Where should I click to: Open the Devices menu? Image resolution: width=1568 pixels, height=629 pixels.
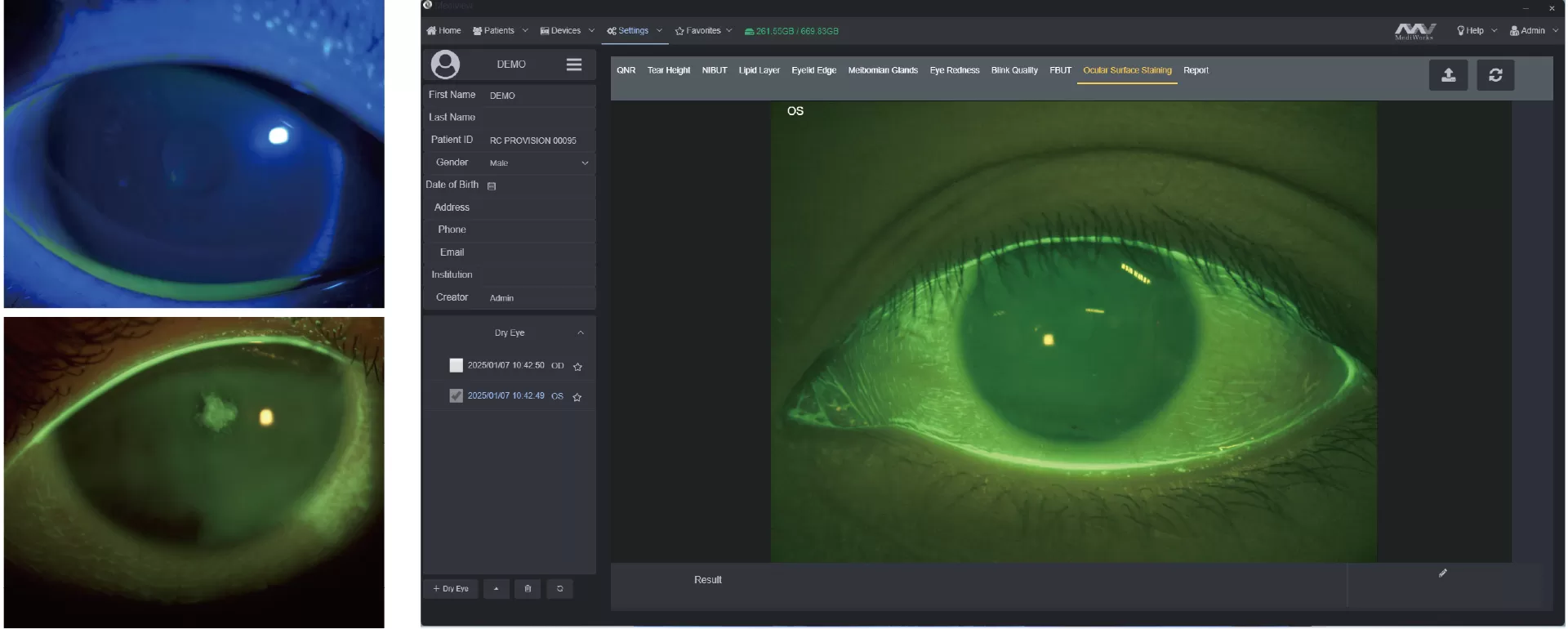point(567,31)
